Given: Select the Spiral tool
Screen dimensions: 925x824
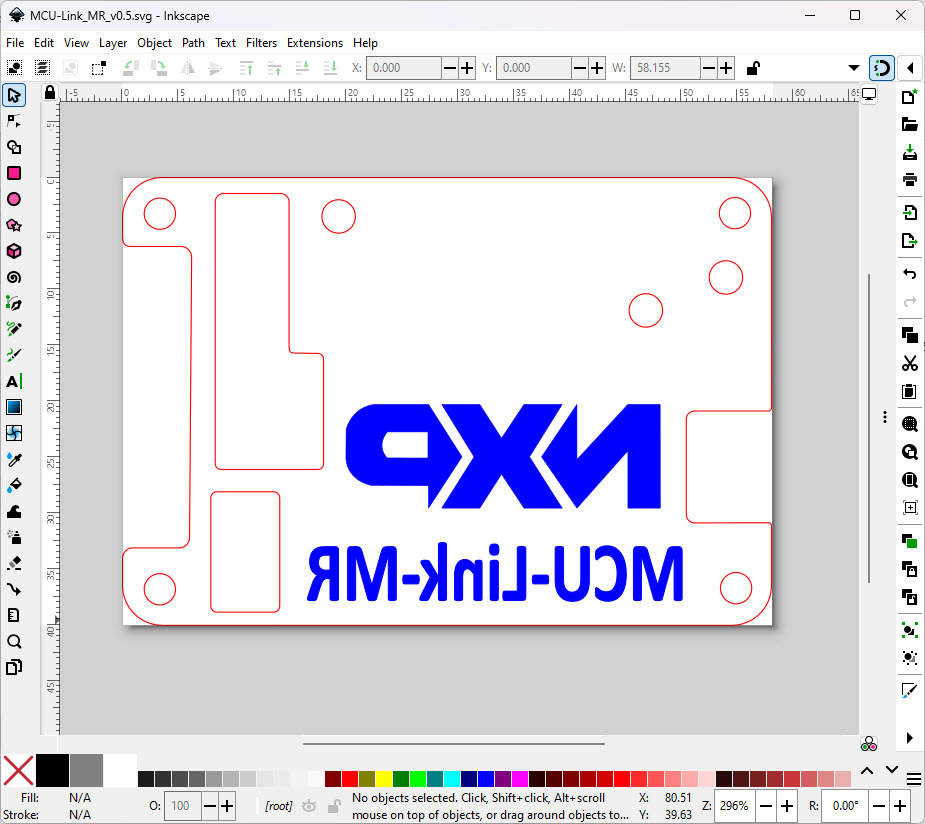Looking at the screenshot, I should [14, 277].
